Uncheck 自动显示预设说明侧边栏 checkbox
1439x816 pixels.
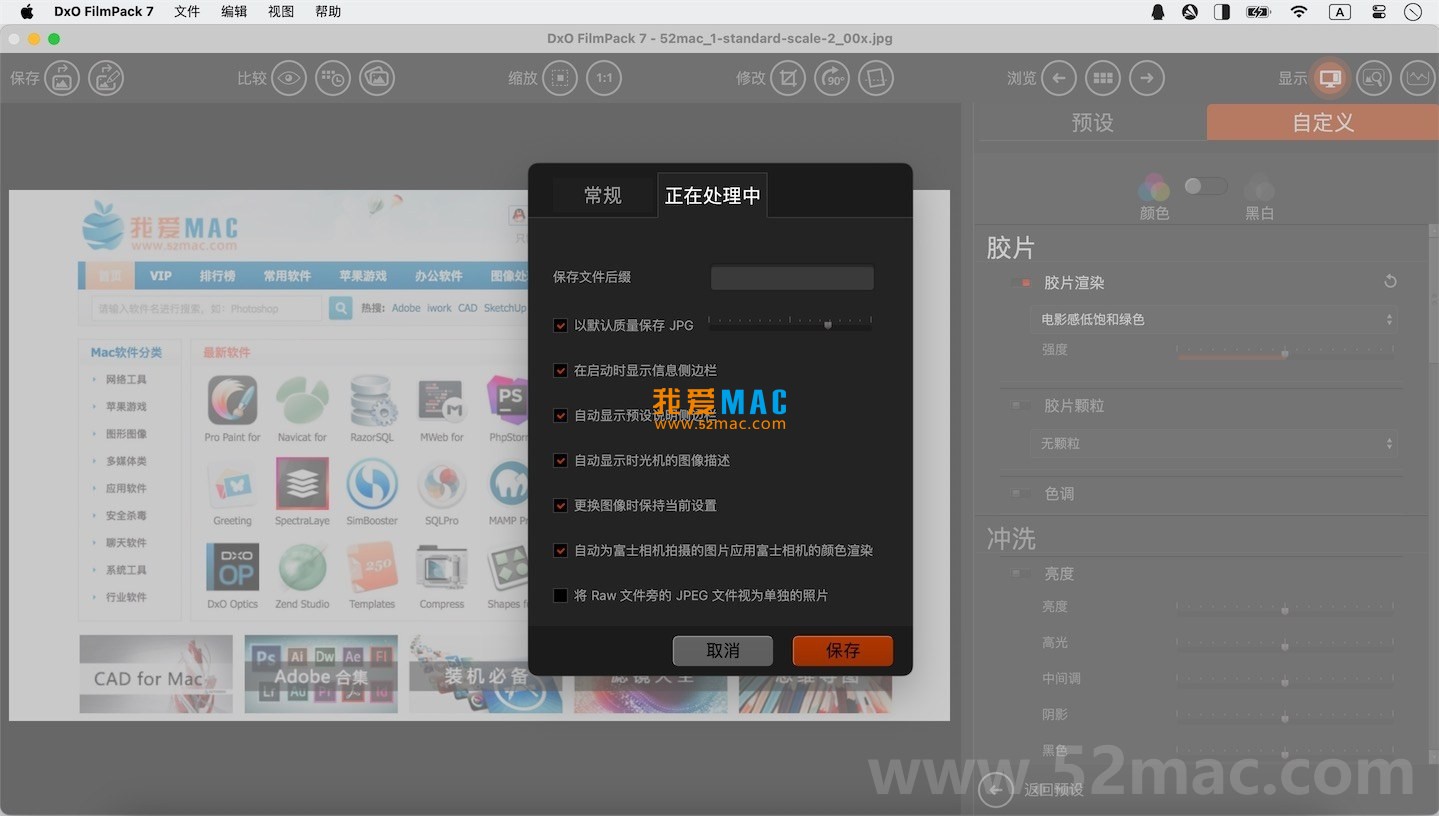coord(560,415)
